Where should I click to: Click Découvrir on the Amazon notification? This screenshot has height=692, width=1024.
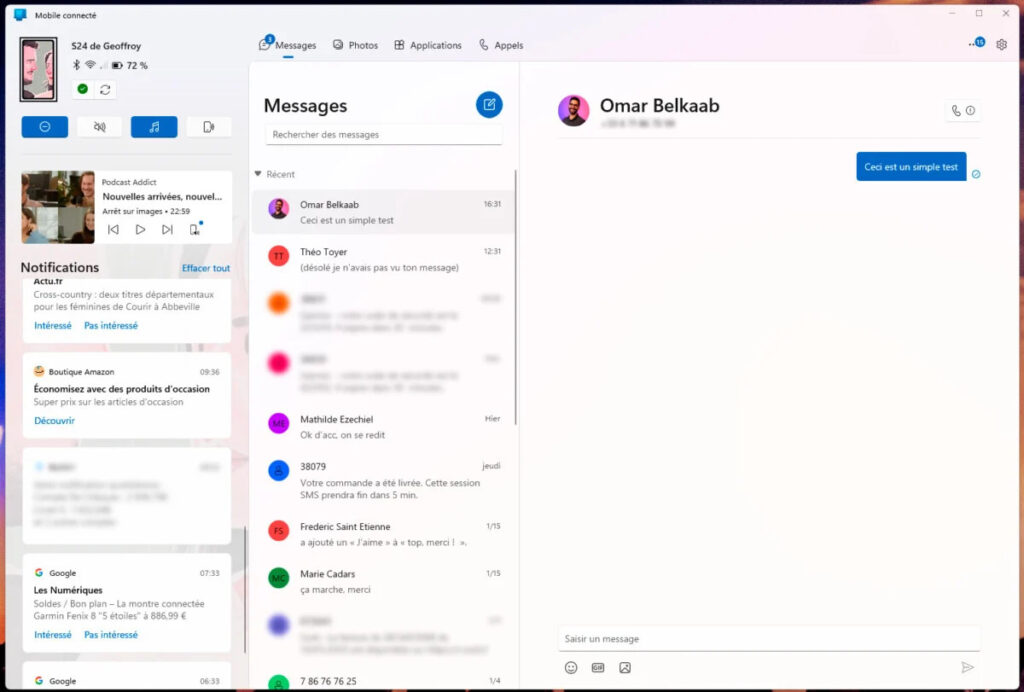pos(53,420)
